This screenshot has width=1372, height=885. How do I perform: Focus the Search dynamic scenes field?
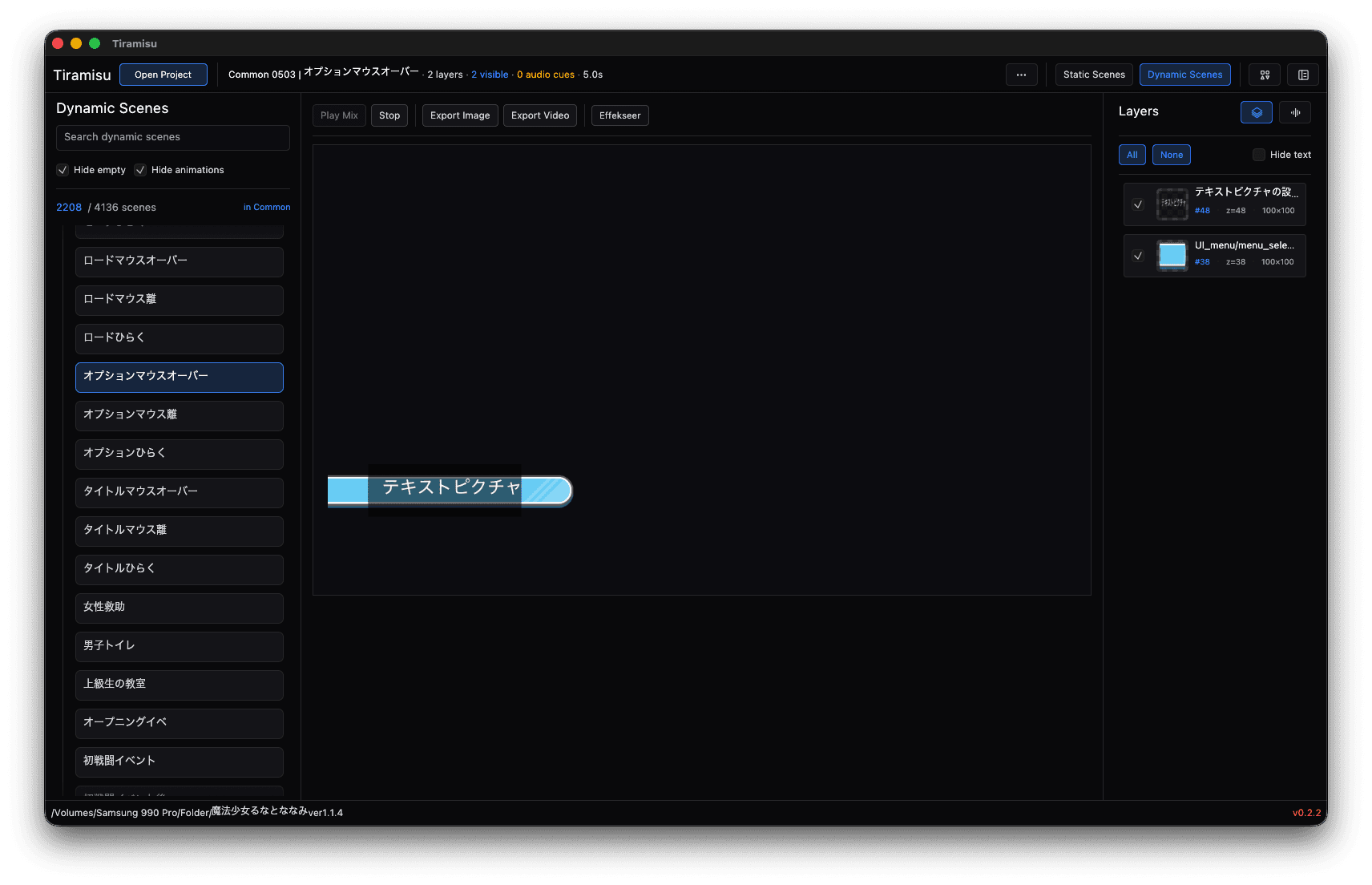coord(173,137)
